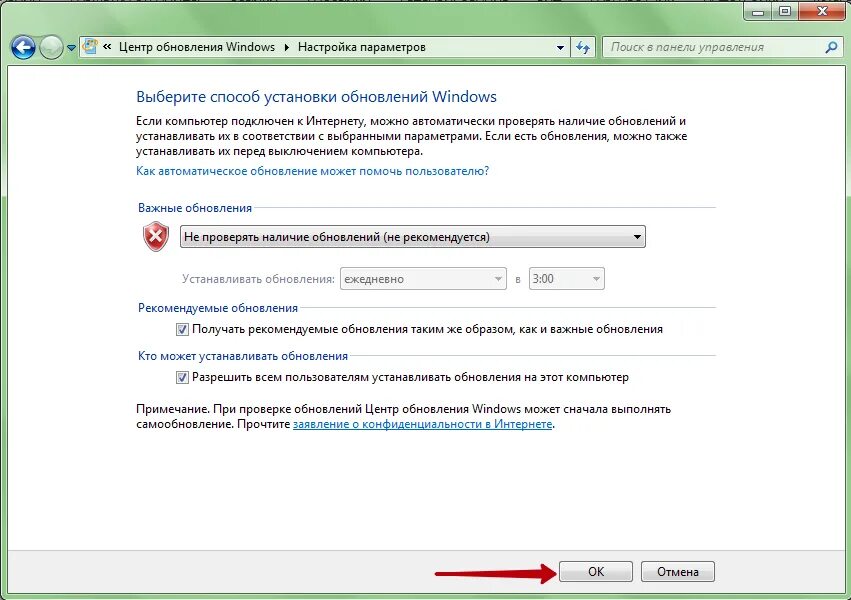Screen dimensions: 851x600
Task: Toggle the allow all users to install checkbox
Action: [182, 378]
